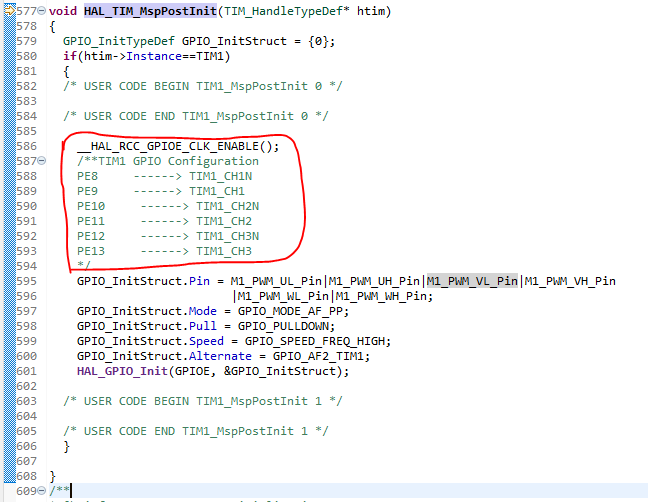The height and width of the screenshot is (502, 648).
Task: Collapse the HAL_TIM_MspPostInit function at line 577
Action: pos(41,11)
